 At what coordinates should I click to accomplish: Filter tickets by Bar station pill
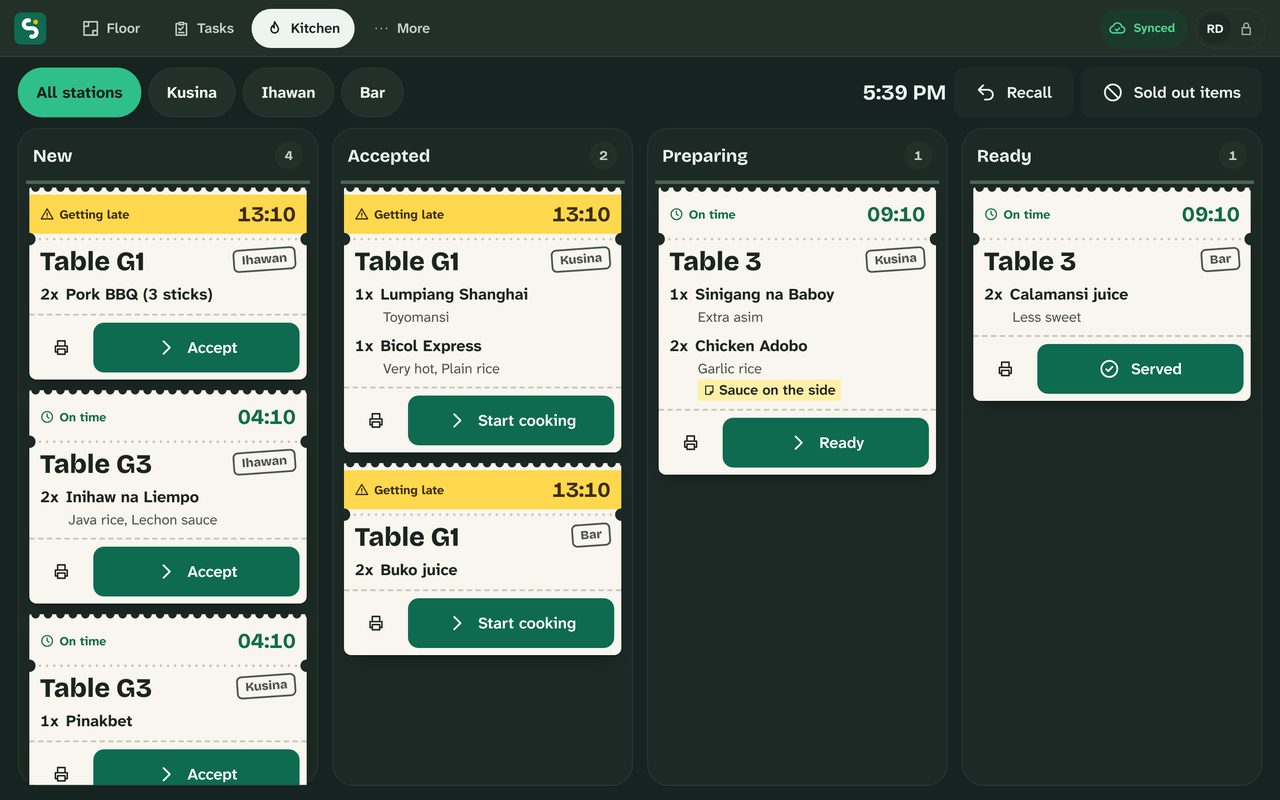[x=372, y=93]
